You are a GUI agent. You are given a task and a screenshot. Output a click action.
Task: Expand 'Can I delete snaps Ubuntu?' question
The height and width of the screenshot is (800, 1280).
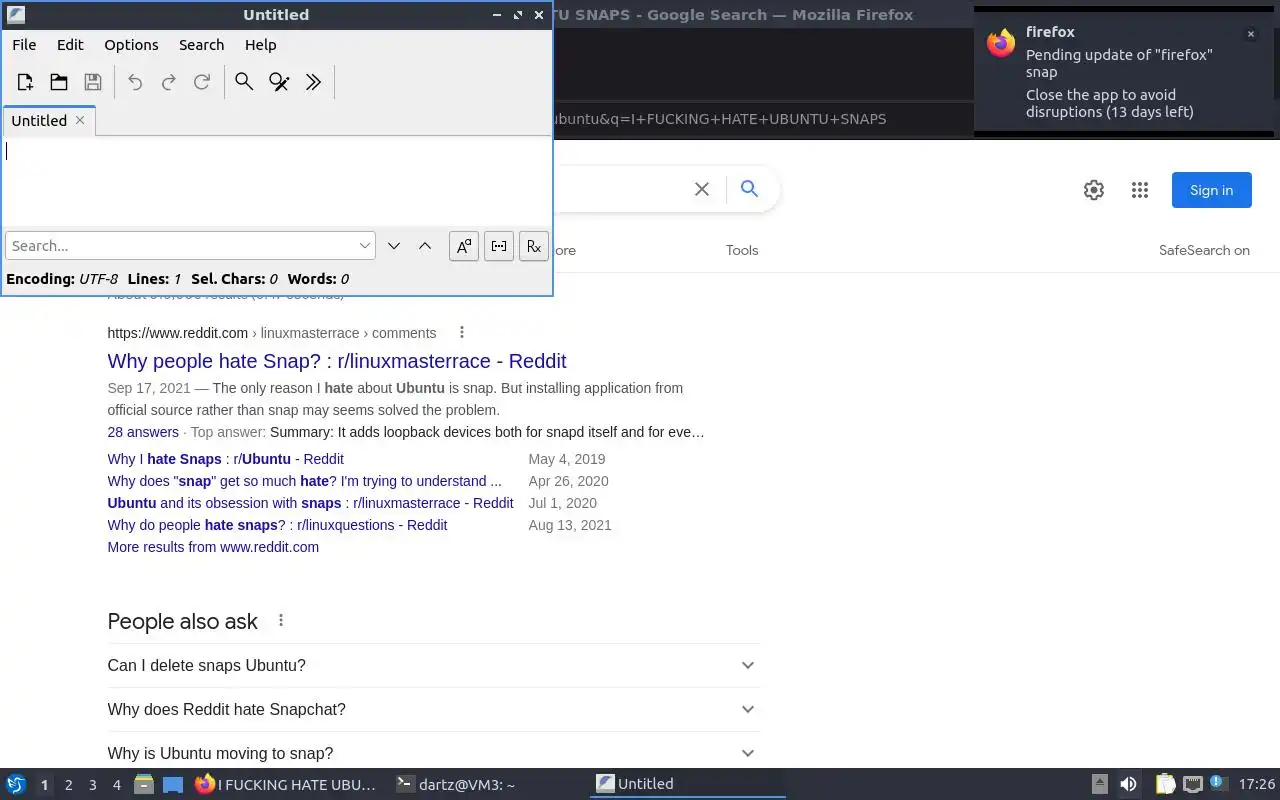[x=433, y=665]
